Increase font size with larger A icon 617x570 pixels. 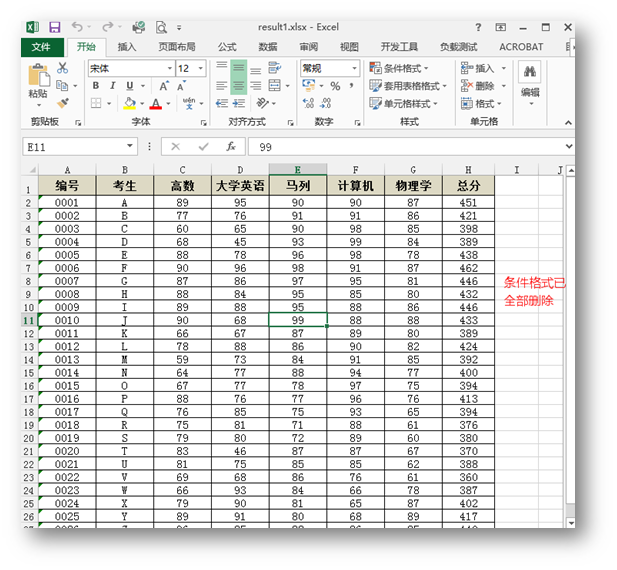pos(164,86)
